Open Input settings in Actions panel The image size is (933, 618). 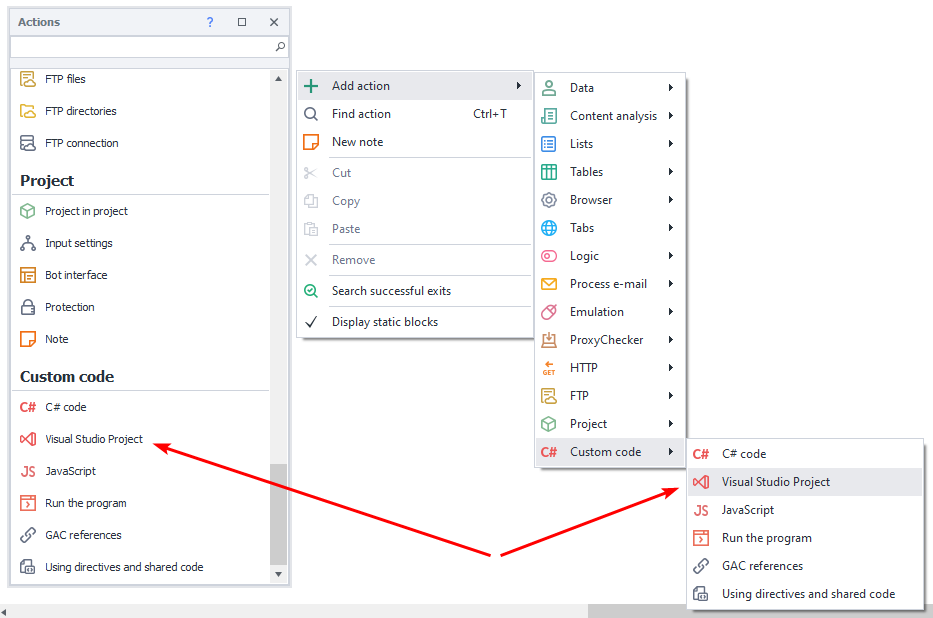coord(78,243)
